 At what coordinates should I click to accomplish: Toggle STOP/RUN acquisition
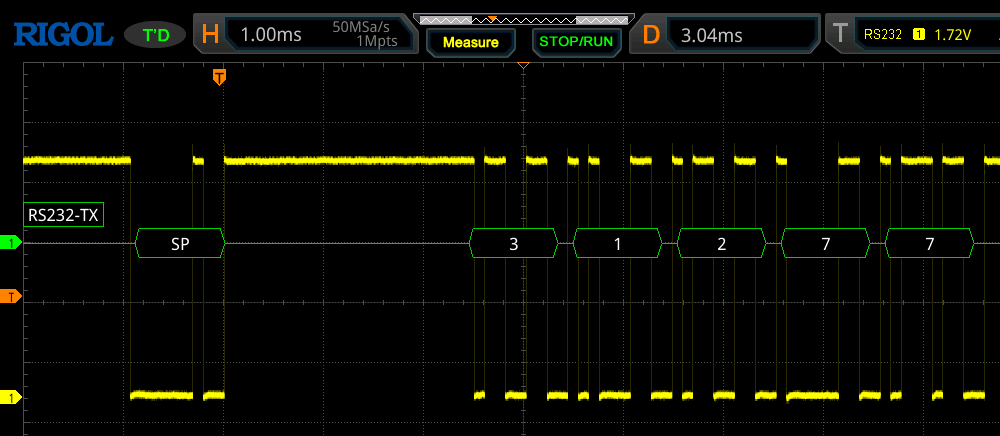(577, 42)
